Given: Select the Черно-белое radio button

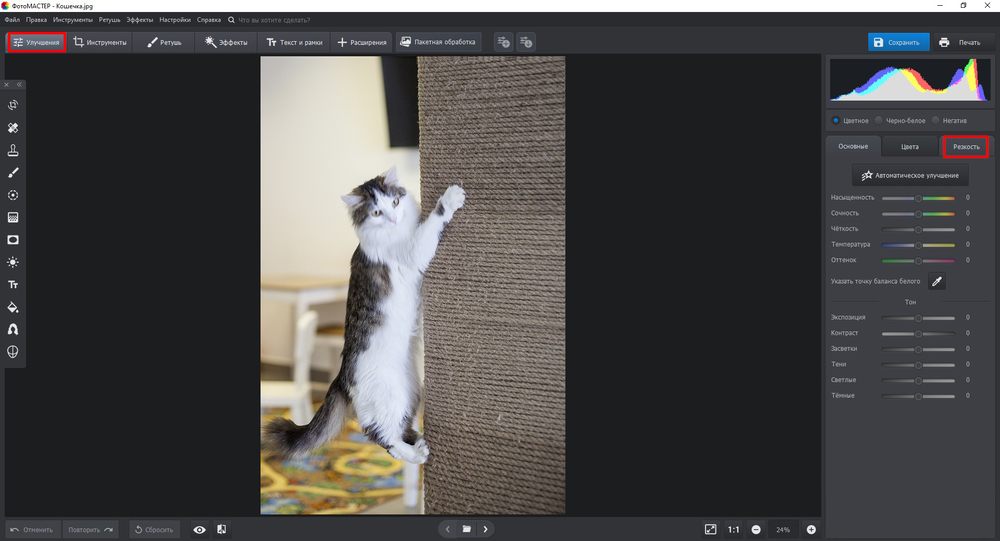Looking at the screenshot, I should [878, 120].
